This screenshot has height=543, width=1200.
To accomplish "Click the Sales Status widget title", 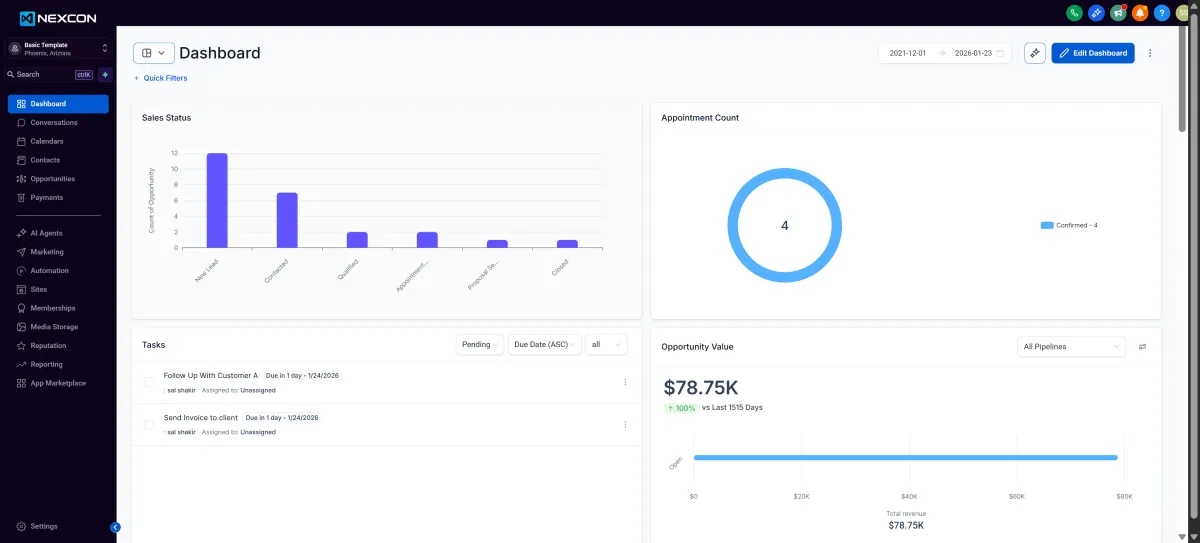I will 166,117.
